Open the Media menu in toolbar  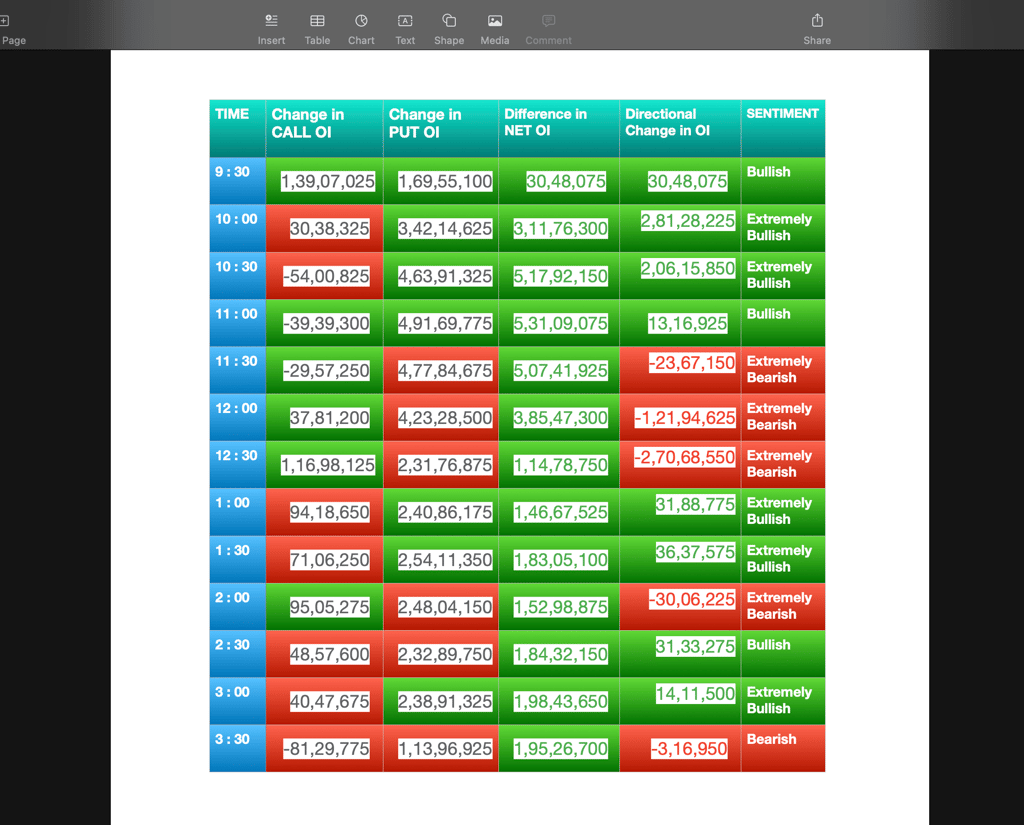pos(495,29)
